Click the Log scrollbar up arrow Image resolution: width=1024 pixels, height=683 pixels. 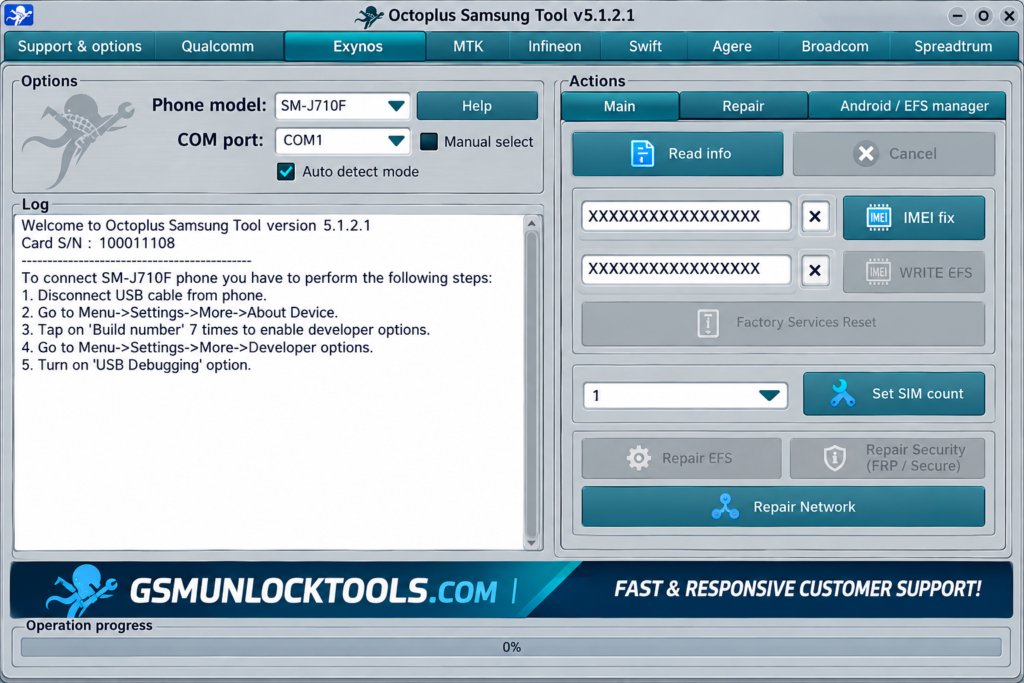point(532,223)
